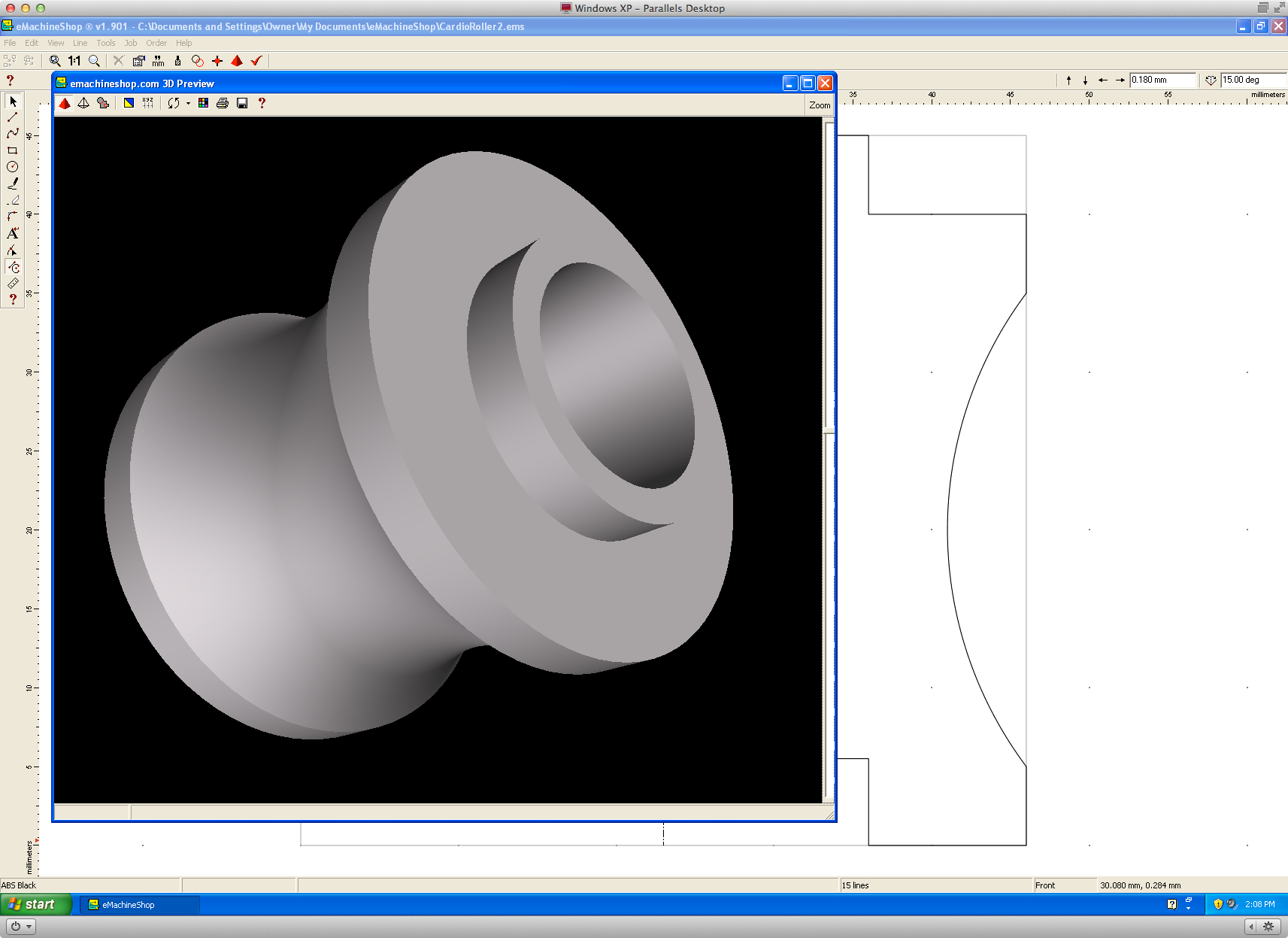This screenshot has height=938, width=1288.
Task: Pick the Text tool with letter A
Action: [13, 234]
